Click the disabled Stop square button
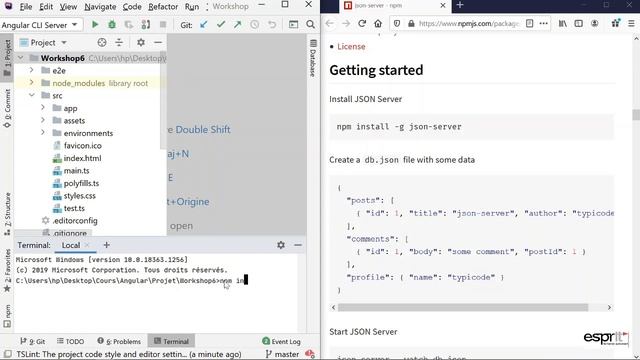Image resolution: width=640 pixels, height=360 pixels. pyautogui.click(x=163, y=24)
